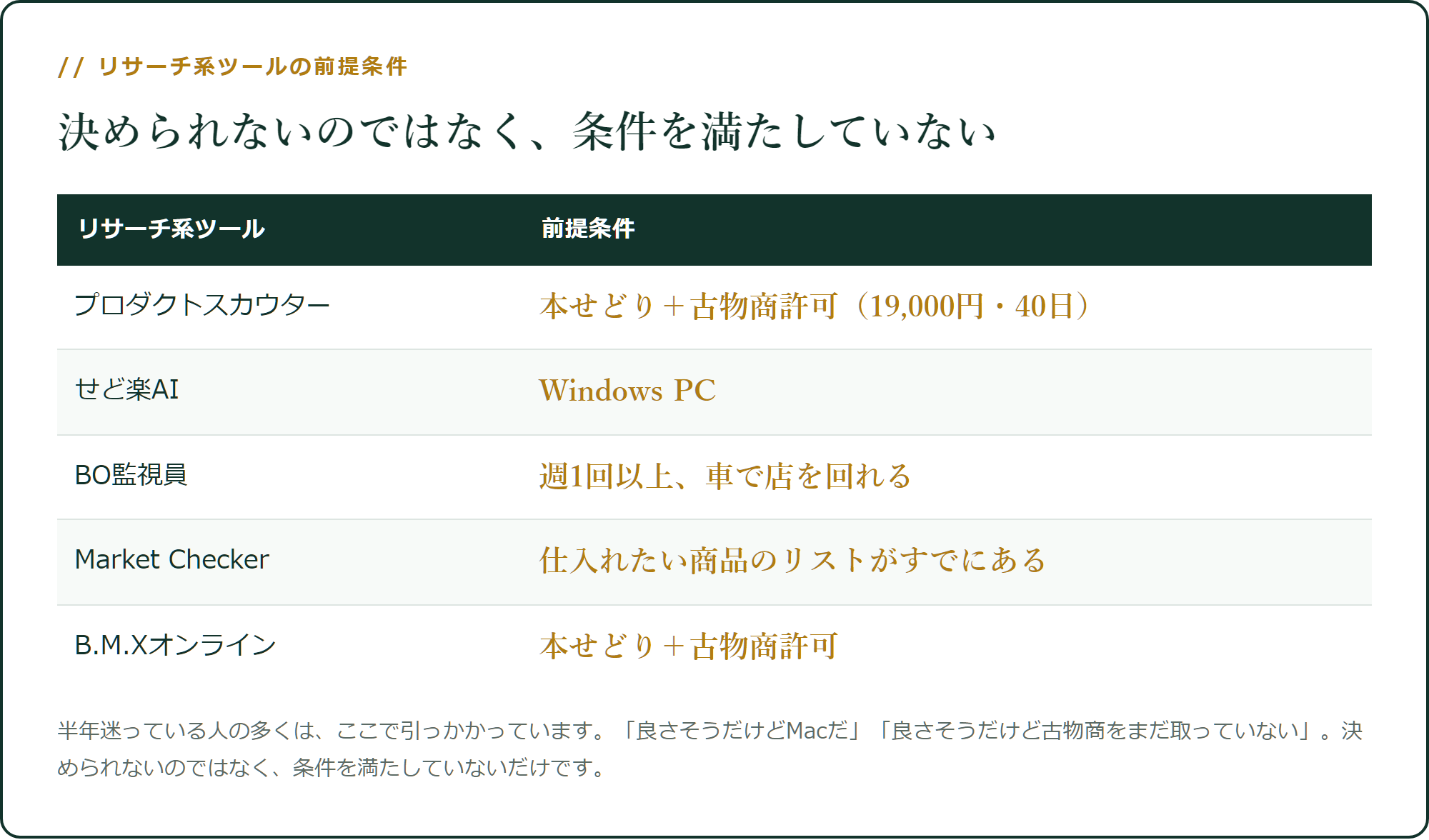
Task: Click the heading 決められないのではなく、条件を満たしていない
Action: click(527, 132)
